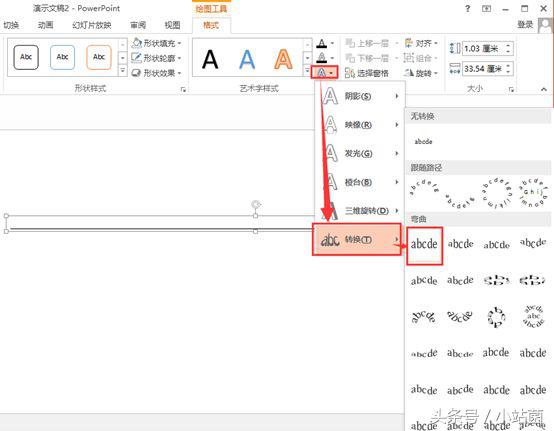Open 选择窗格 (Selection Pane)
The width and height of the screenshot is (554, 431).
367,73
